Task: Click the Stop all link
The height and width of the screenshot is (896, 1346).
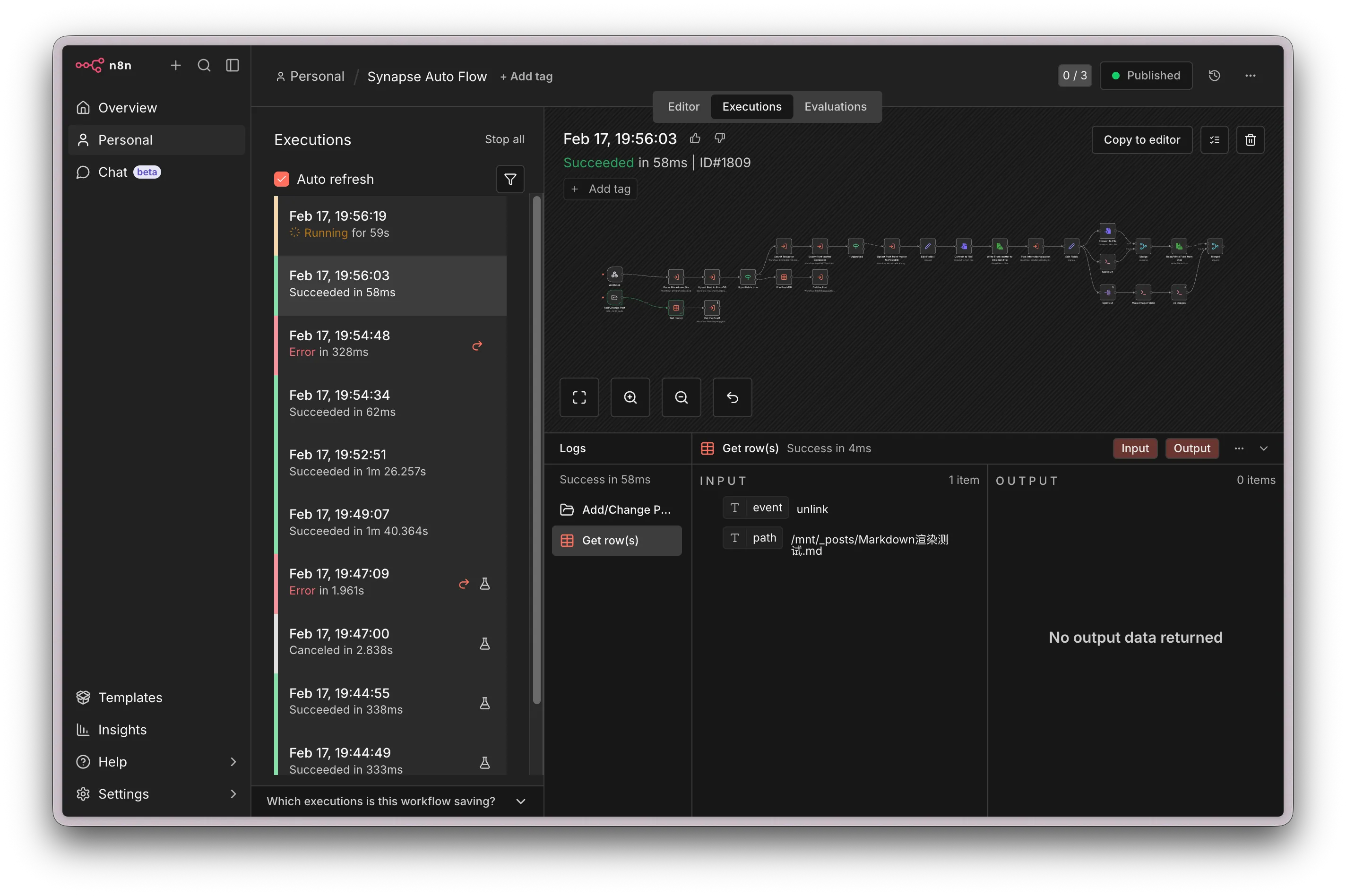Action: pos(504,139)
